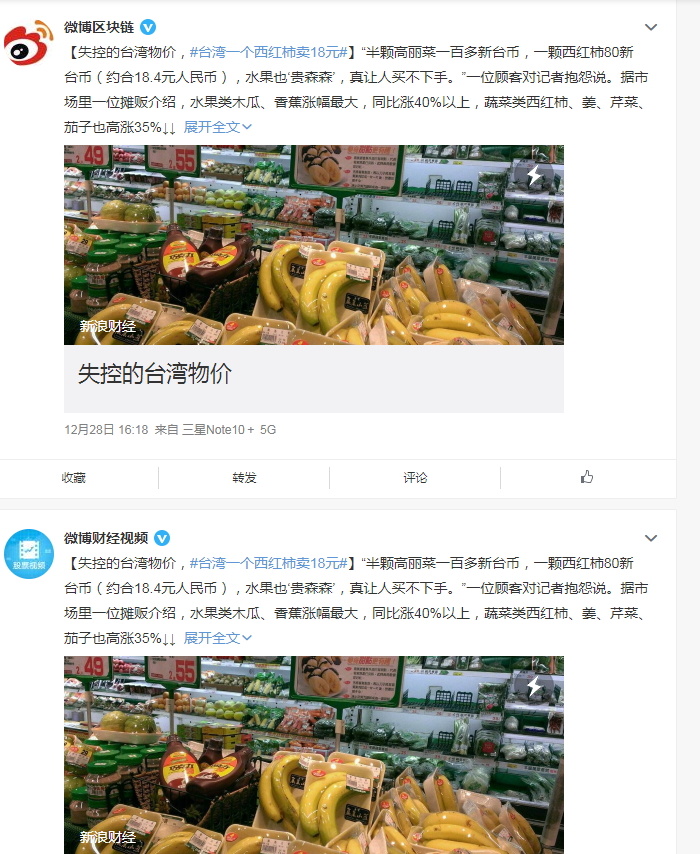The height and width of the screenshot is (854, 700).
Task: Open hashtag #台湾一个西红柿卖18元# in second post
Action: (269, 563)
